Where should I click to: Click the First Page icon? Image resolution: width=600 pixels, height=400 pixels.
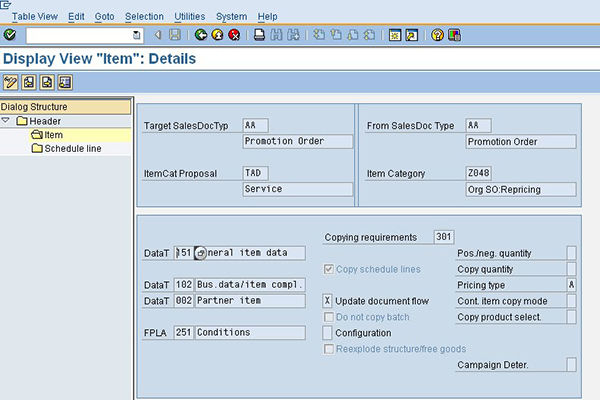coord(319,35)
